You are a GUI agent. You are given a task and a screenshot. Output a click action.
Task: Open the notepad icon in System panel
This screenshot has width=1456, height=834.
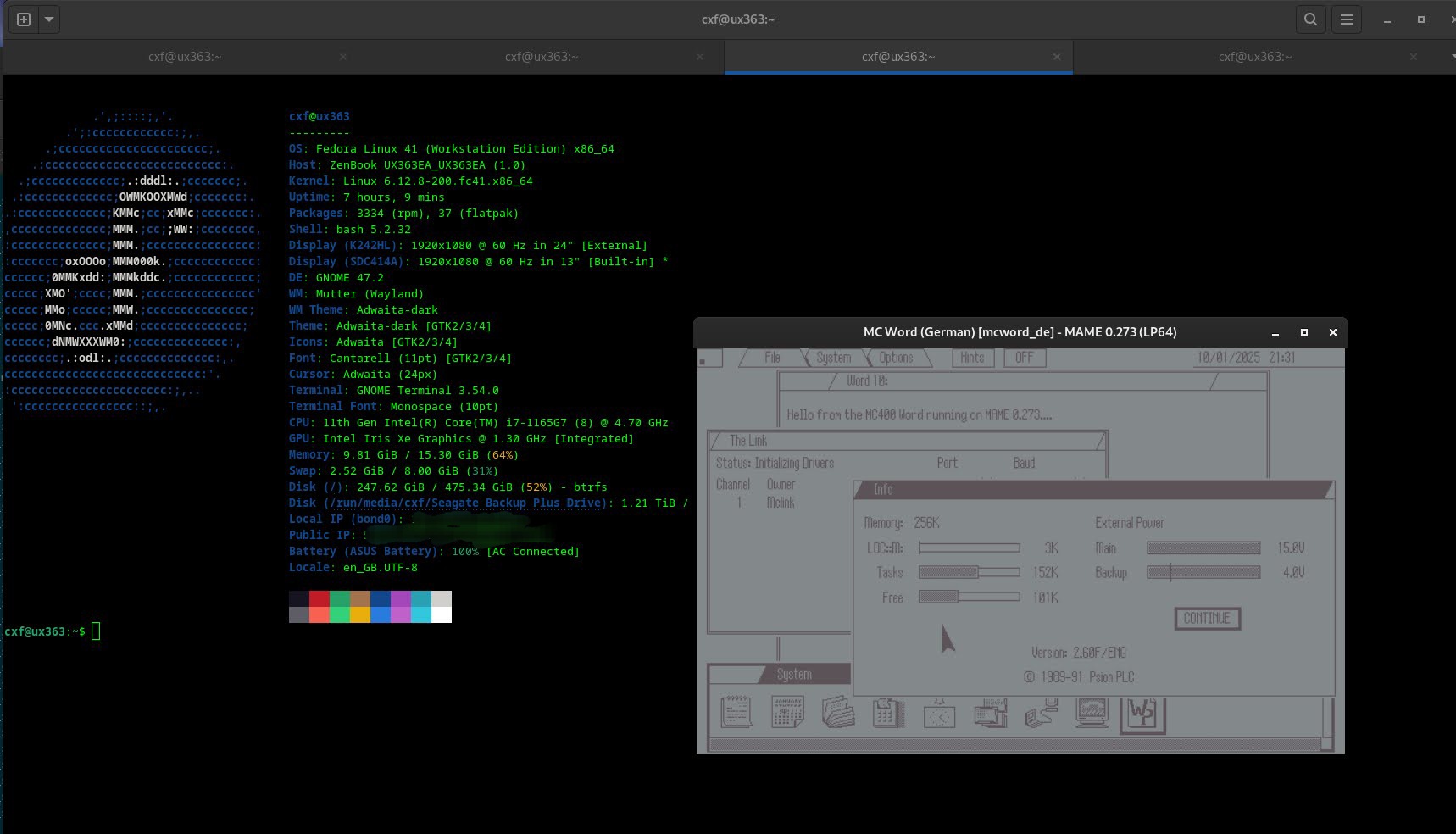[x=736, y=712]
